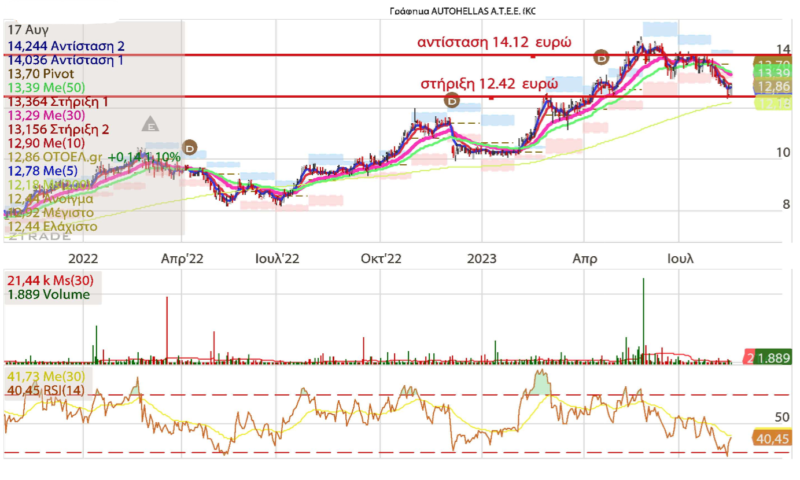Click the triangular E event marker
This screenshot has height=480, width=800.
point(152,125)
